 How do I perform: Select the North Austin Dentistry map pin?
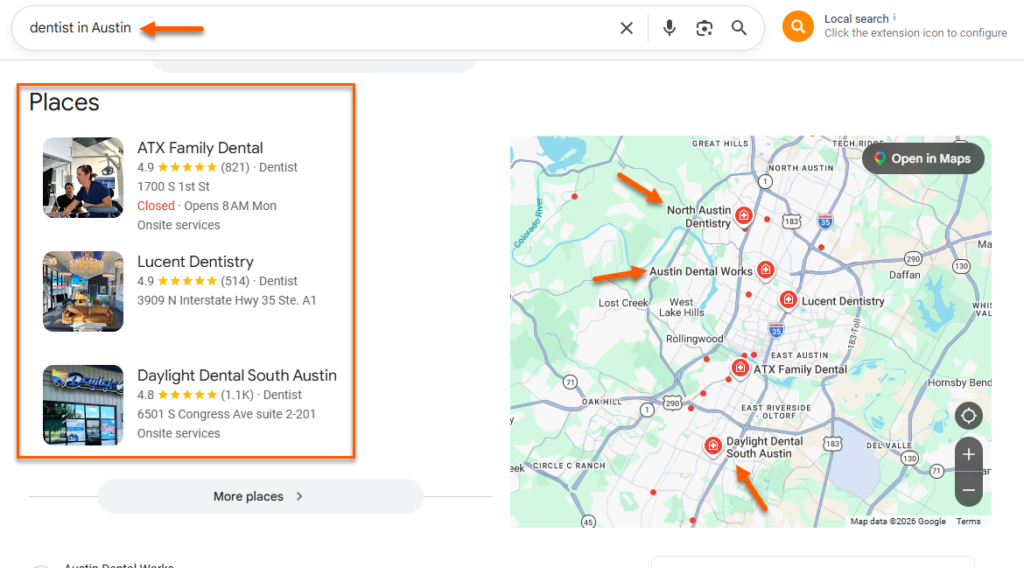point(743,215)
